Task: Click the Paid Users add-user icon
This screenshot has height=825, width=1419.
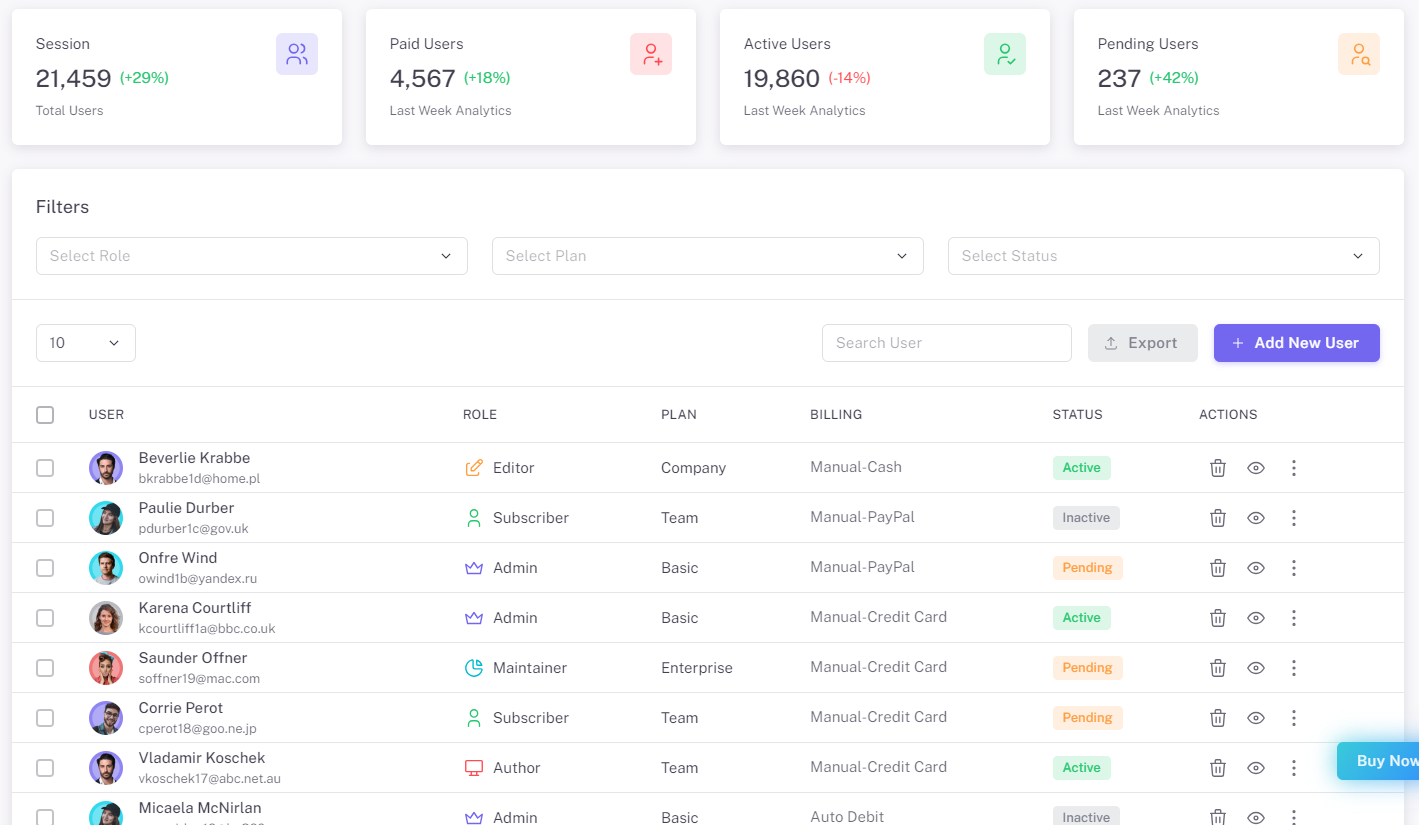Action: 651,54
